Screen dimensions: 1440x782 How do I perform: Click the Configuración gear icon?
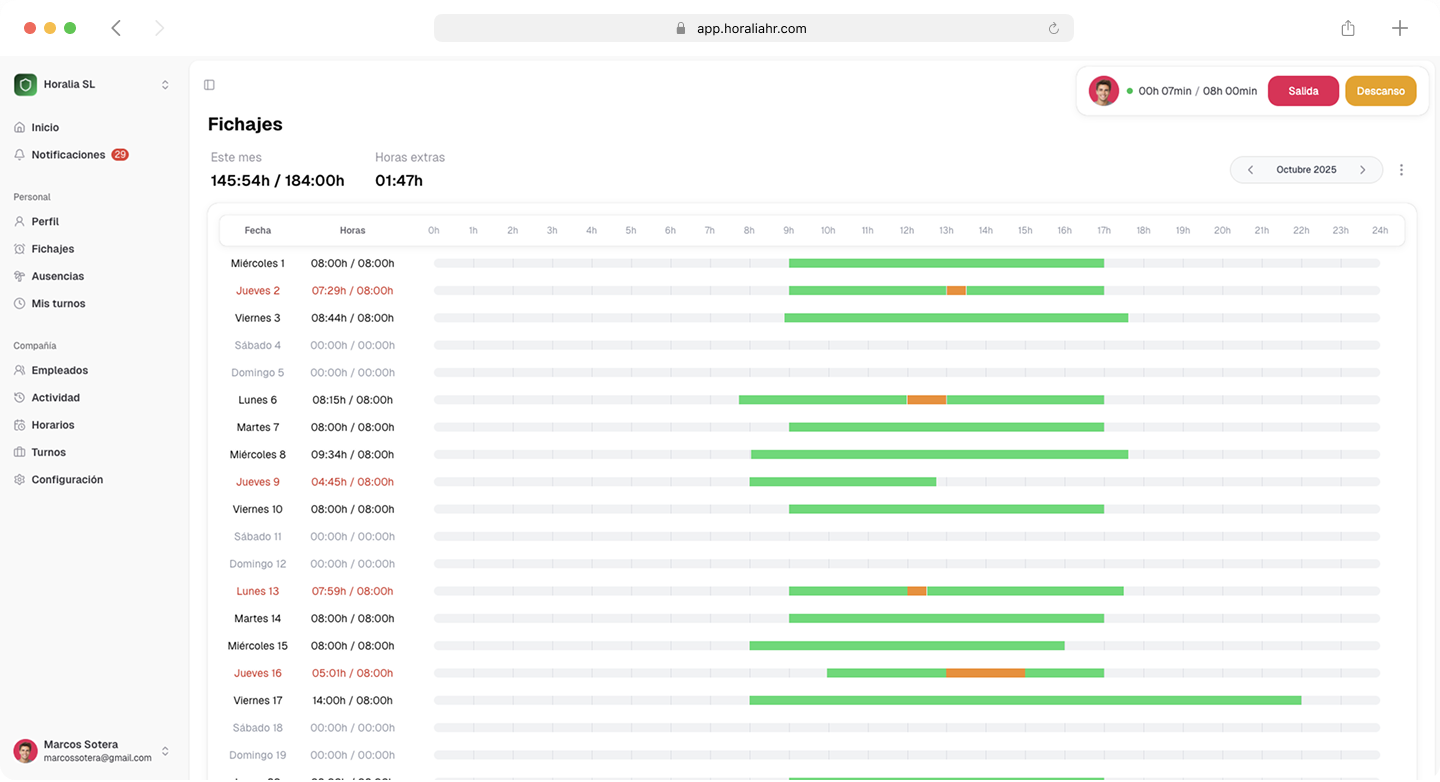(20, 480)
